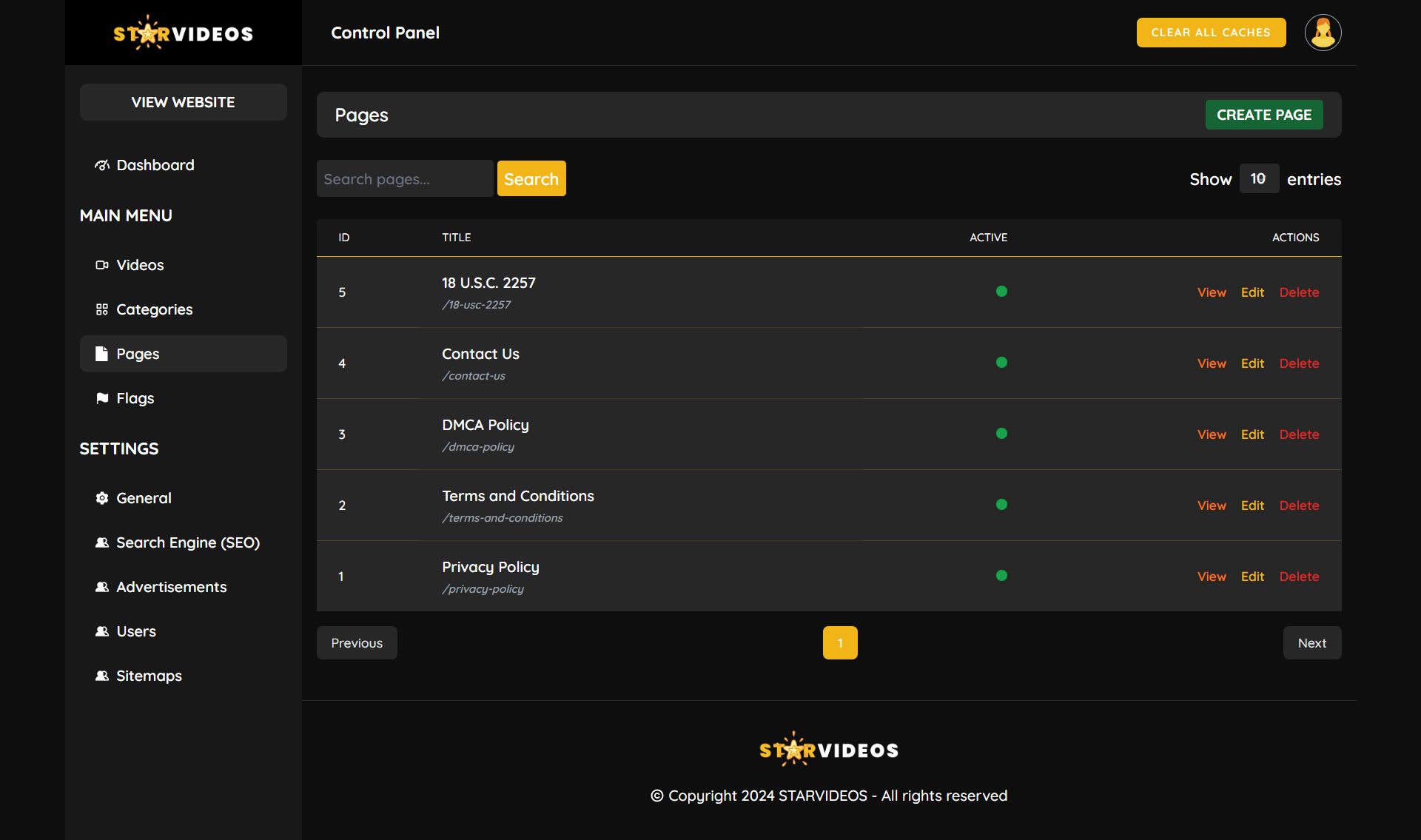Open the Videos menu item

(140, 265)
